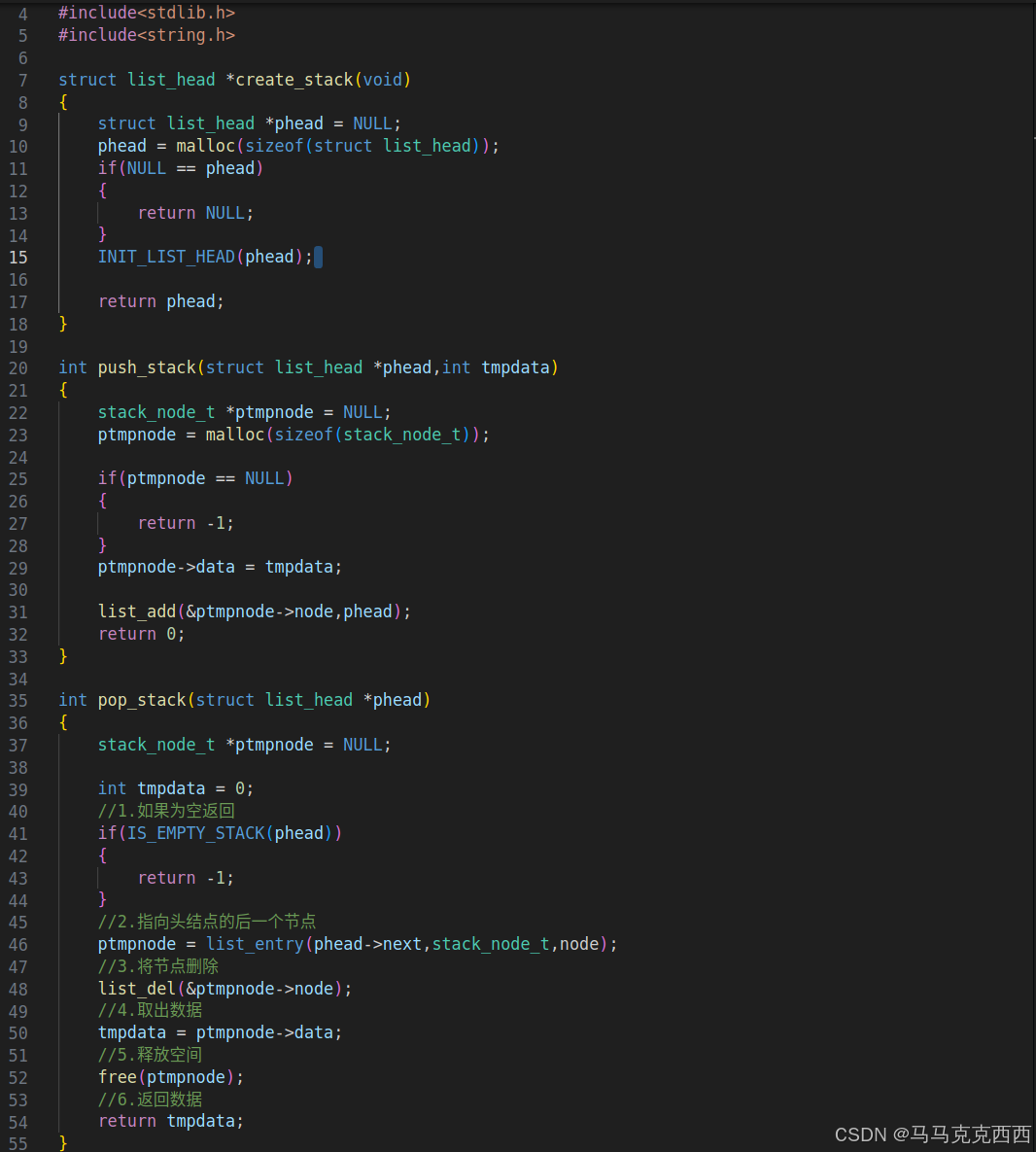1036x1152 pixels.
Task: Click the closing brace on line 33
Action: pyautogui.click(x=63, y=655)
